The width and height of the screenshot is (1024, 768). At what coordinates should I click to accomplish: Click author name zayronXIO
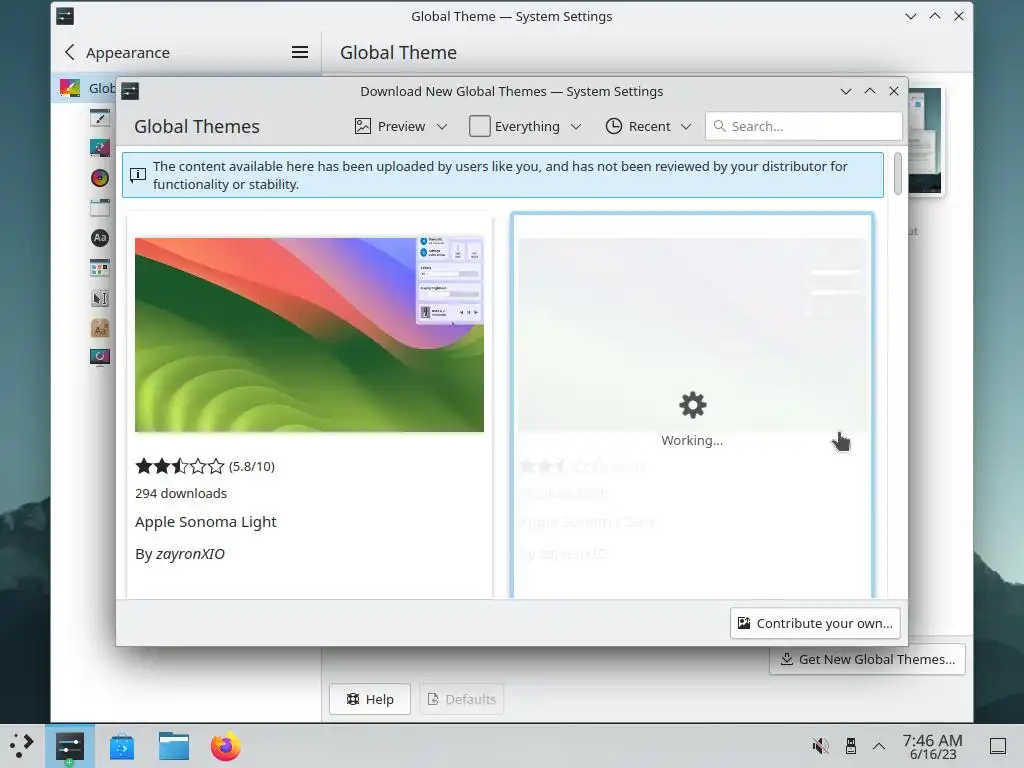point(190,554)
